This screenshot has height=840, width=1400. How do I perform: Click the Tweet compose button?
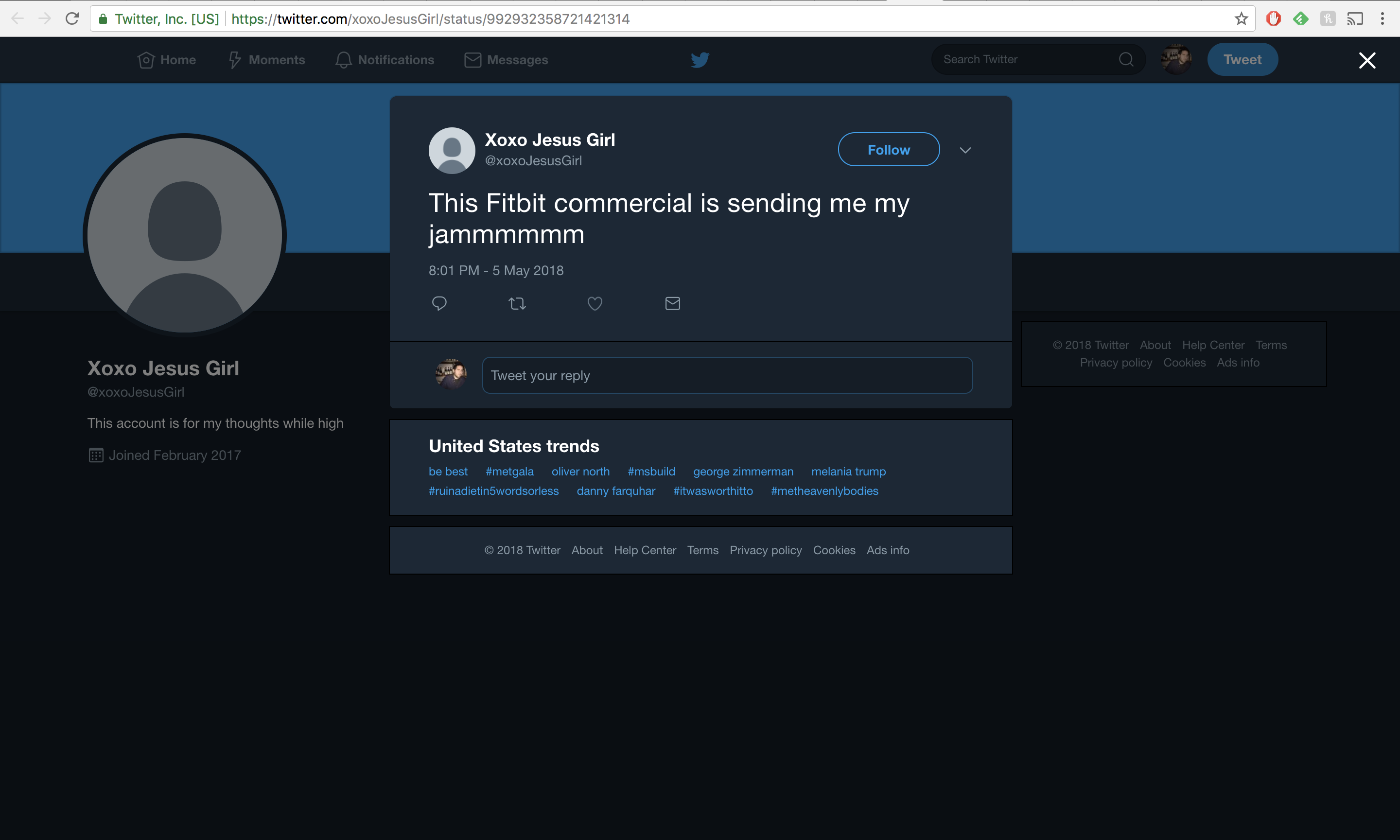(1242, 59)
